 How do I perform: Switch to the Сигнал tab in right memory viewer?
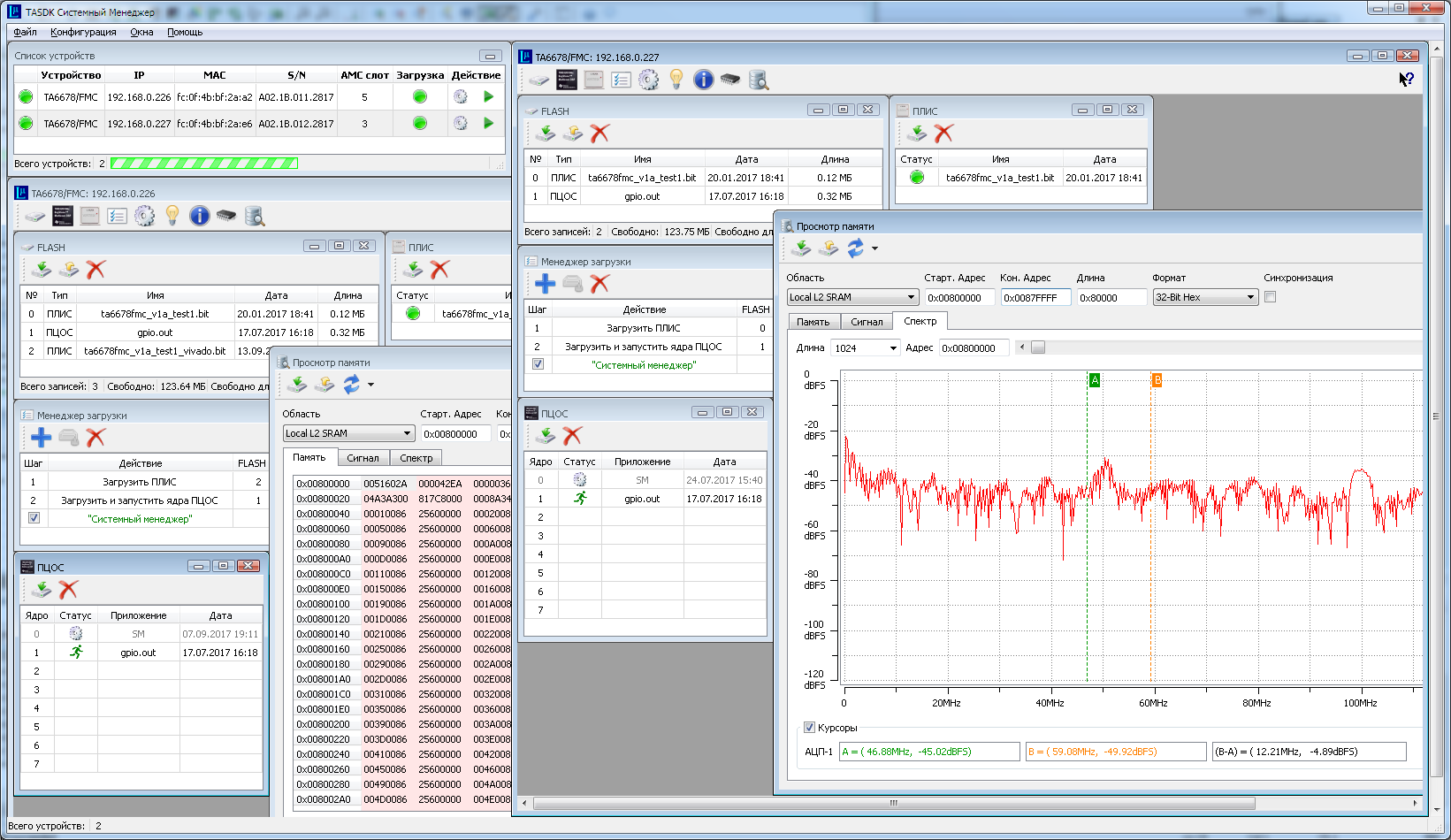(867, 322)
